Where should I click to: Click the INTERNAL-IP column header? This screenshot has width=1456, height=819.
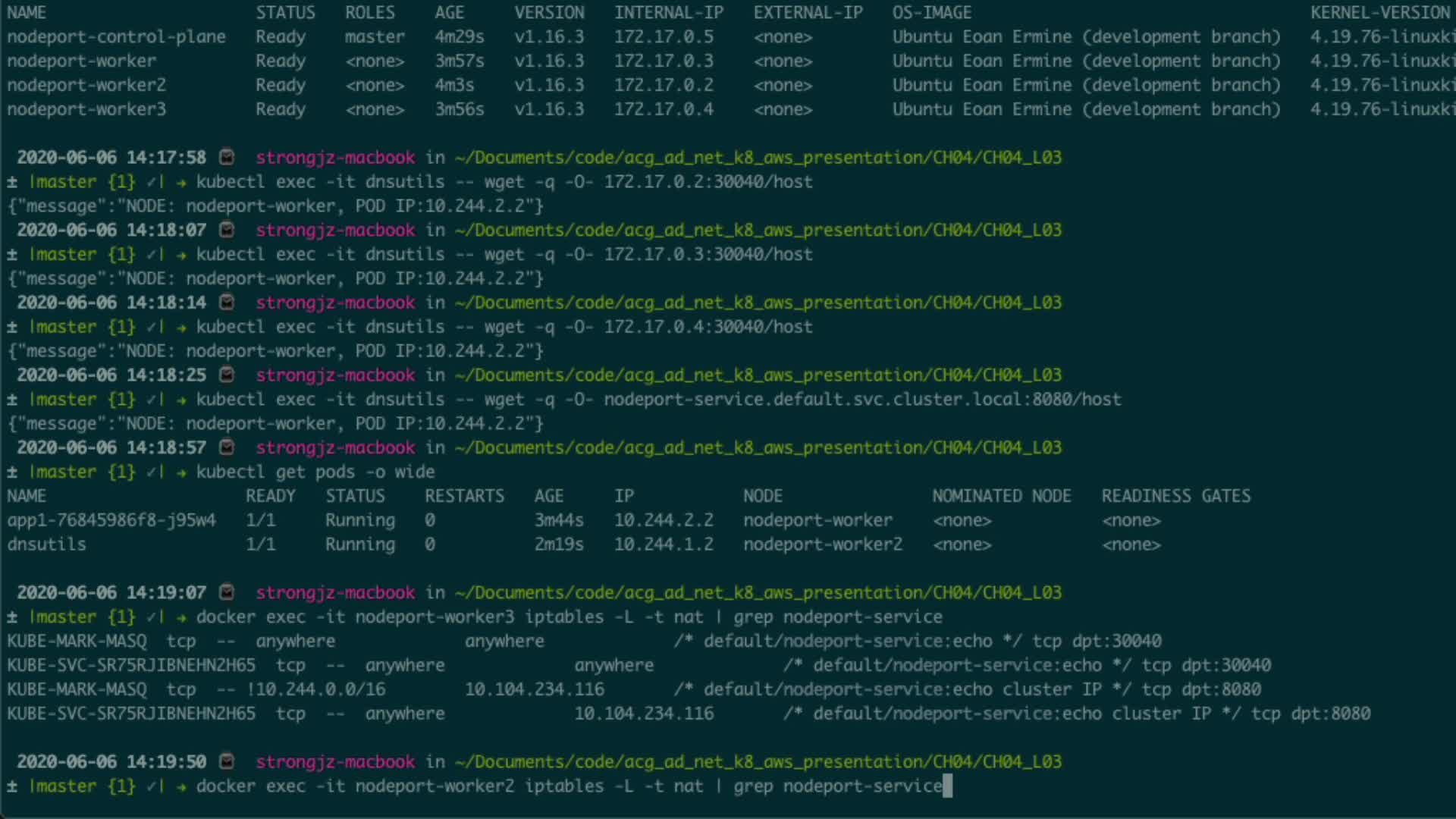[x=668, y=12]
